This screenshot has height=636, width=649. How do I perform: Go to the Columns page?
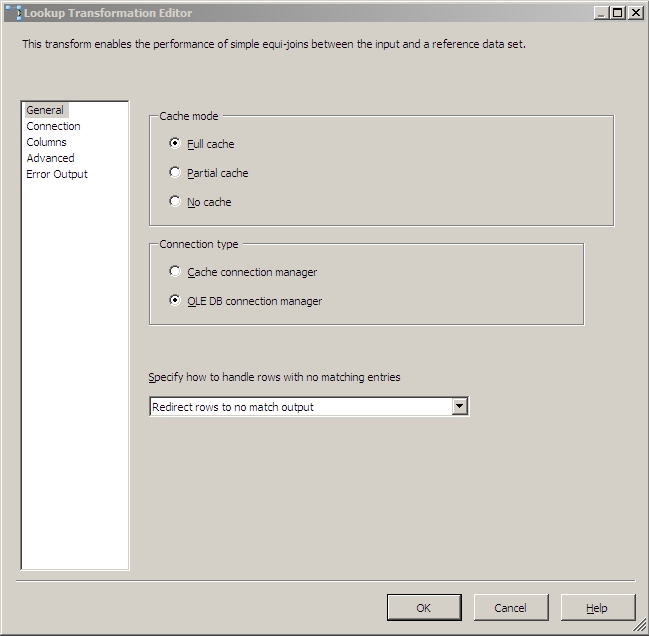pyautogui.click(x=46, y=142)
